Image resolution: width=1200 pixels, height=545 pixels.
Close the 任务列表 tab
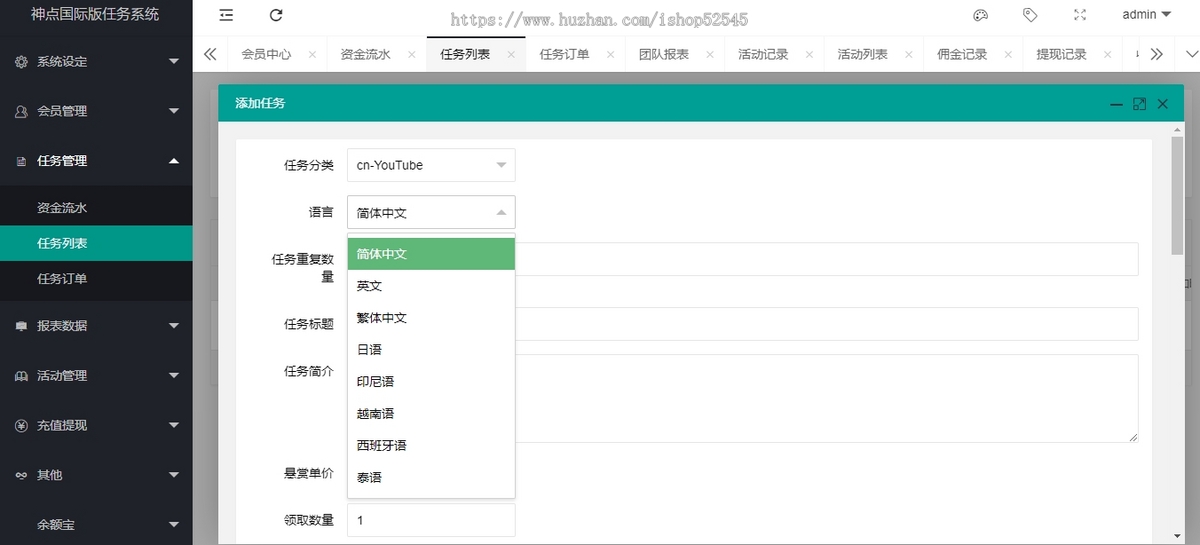click(511, 55)
